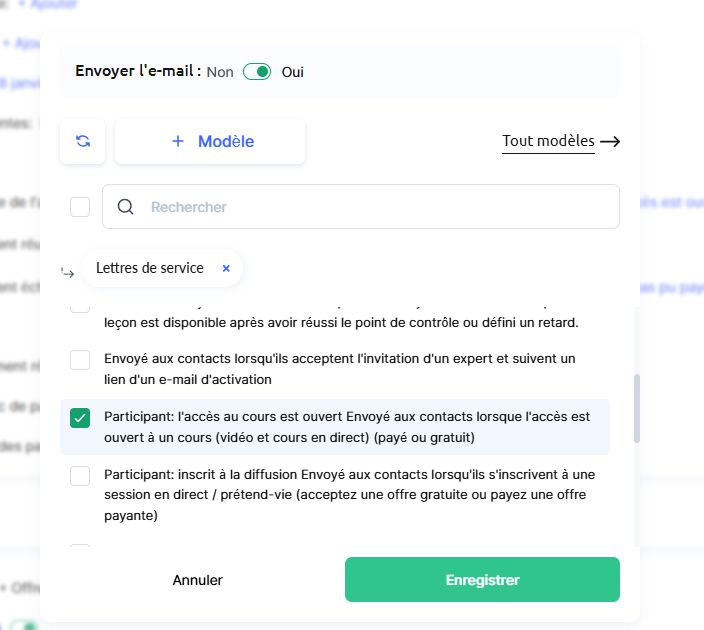Click the template list scrollbar
704x630 pixels.
point(636,408)
